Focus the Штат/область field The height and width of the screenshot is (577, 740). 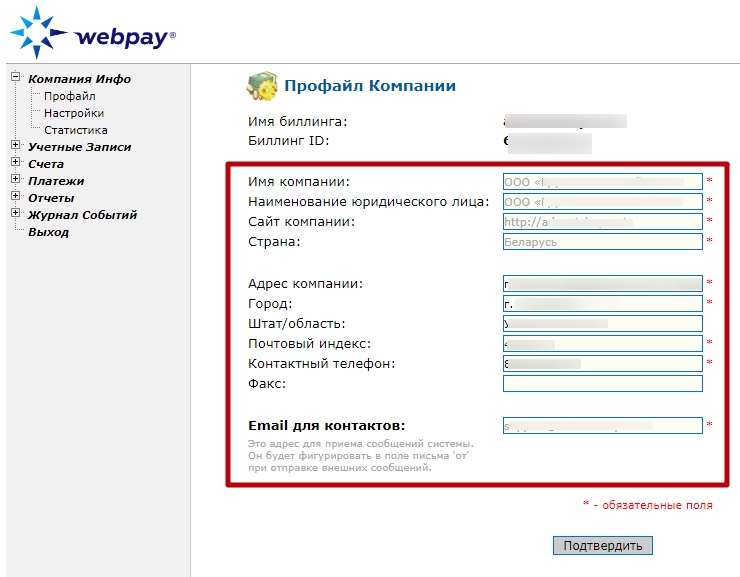click(x=603, y=324)
